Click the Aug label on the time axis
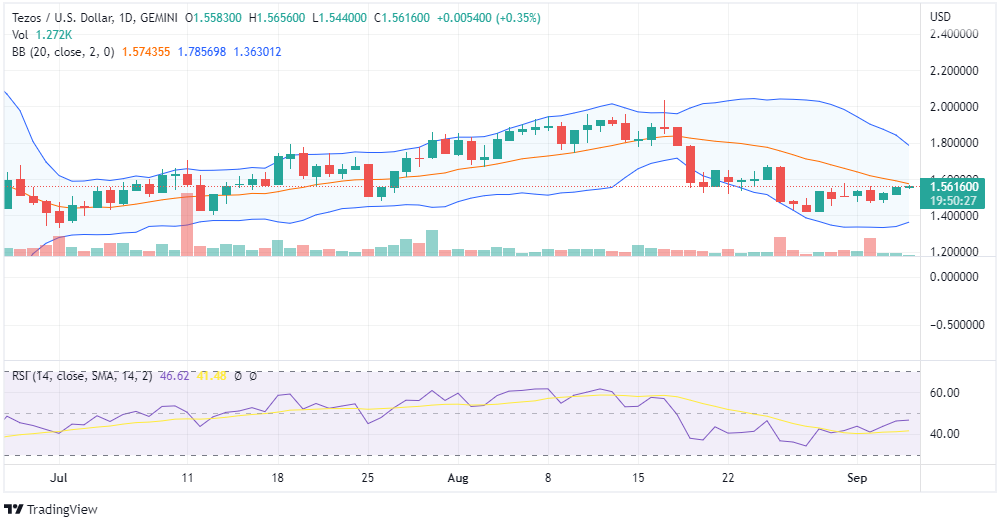Viewport: 1006px width, 527px height. [x=458, y=479]
